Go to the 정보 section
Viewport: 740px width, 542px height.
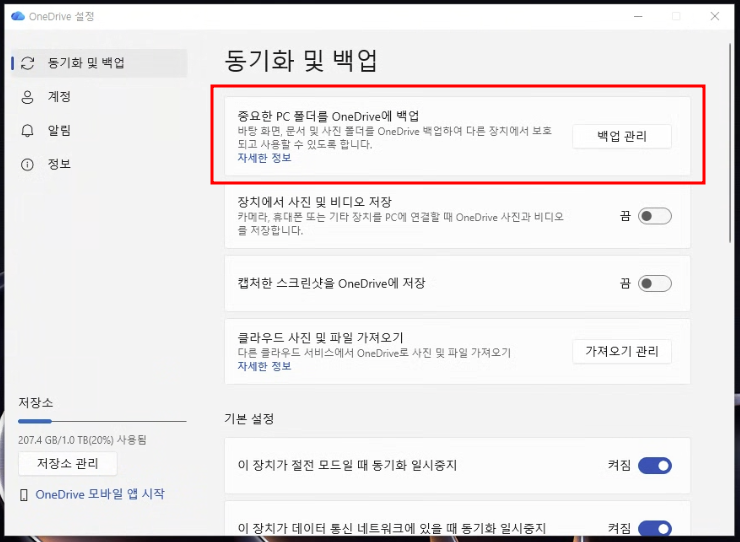pos(99,164)
